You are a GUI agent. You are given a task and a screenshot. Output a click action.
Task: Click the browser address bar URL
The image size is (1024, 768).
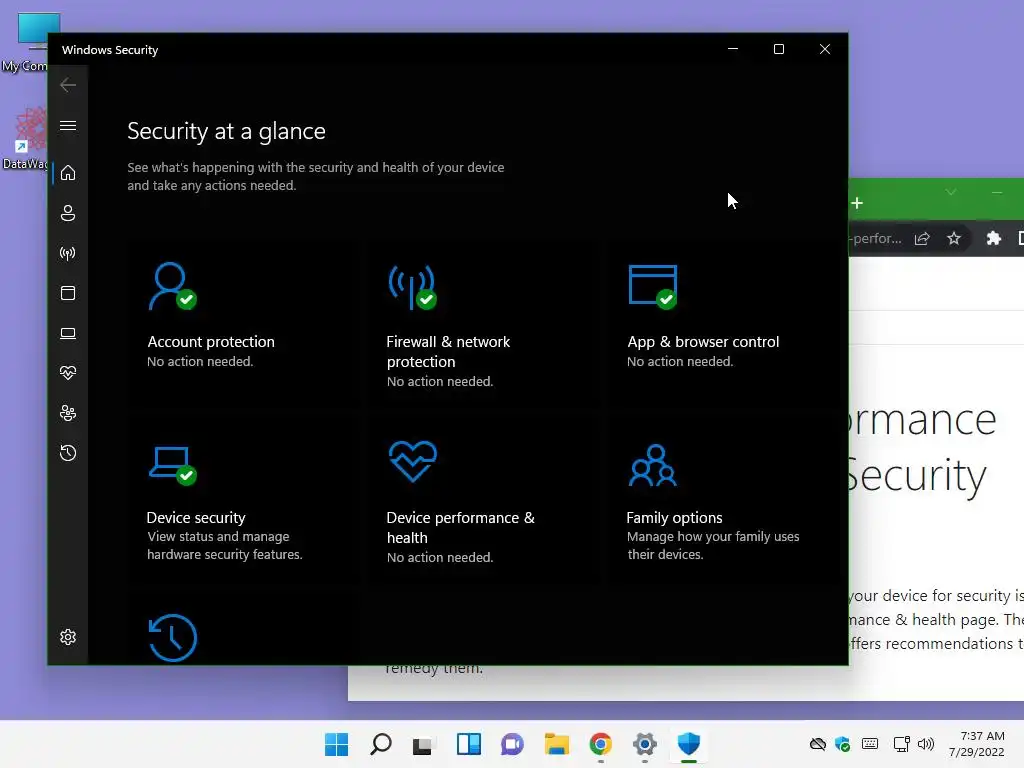(x=876, y=238)
